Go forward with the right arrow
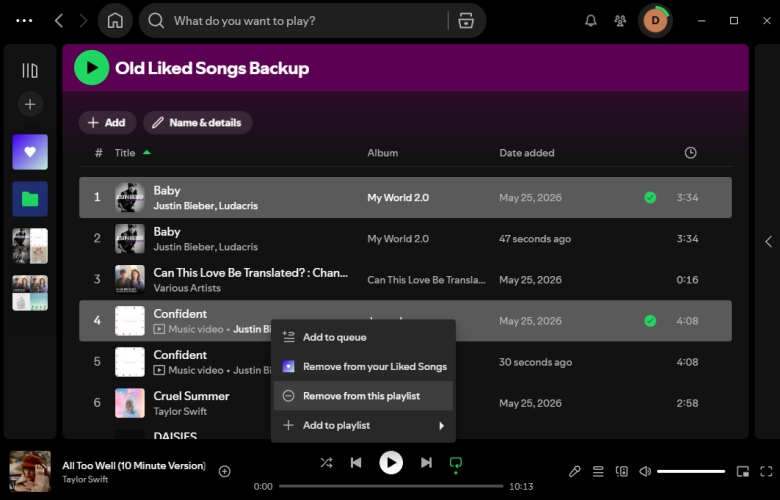Screen dimensions: 780x500 coord(83,20)
